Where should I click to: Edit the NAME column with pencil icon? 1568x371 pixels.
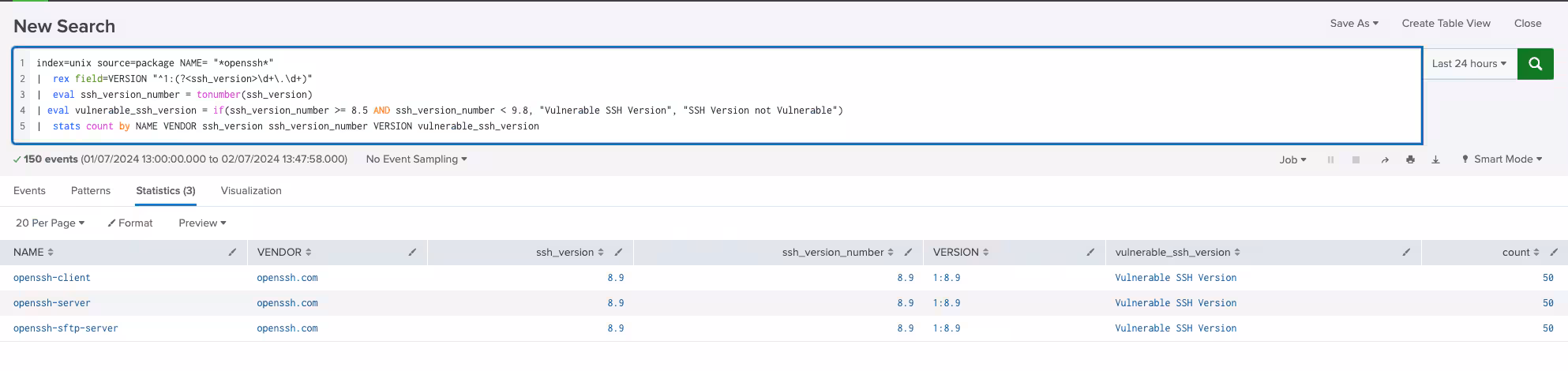232,253
